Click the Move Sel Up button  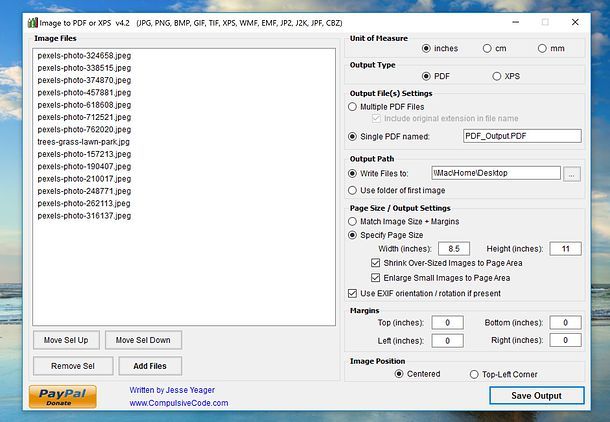pyautogui.click(x=66, y=340)
